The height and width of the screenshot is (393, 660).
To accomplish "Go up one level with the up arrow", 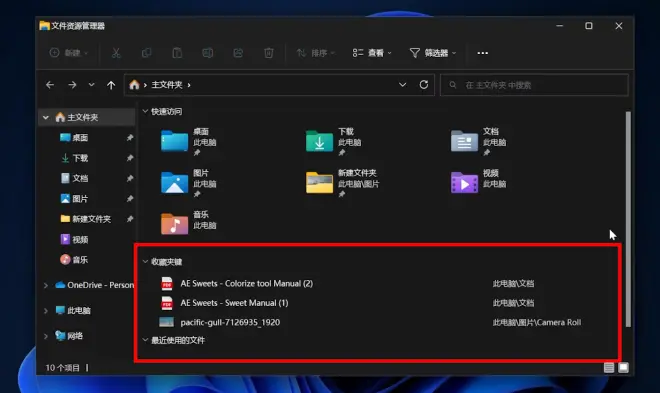I will coord(111,85).
